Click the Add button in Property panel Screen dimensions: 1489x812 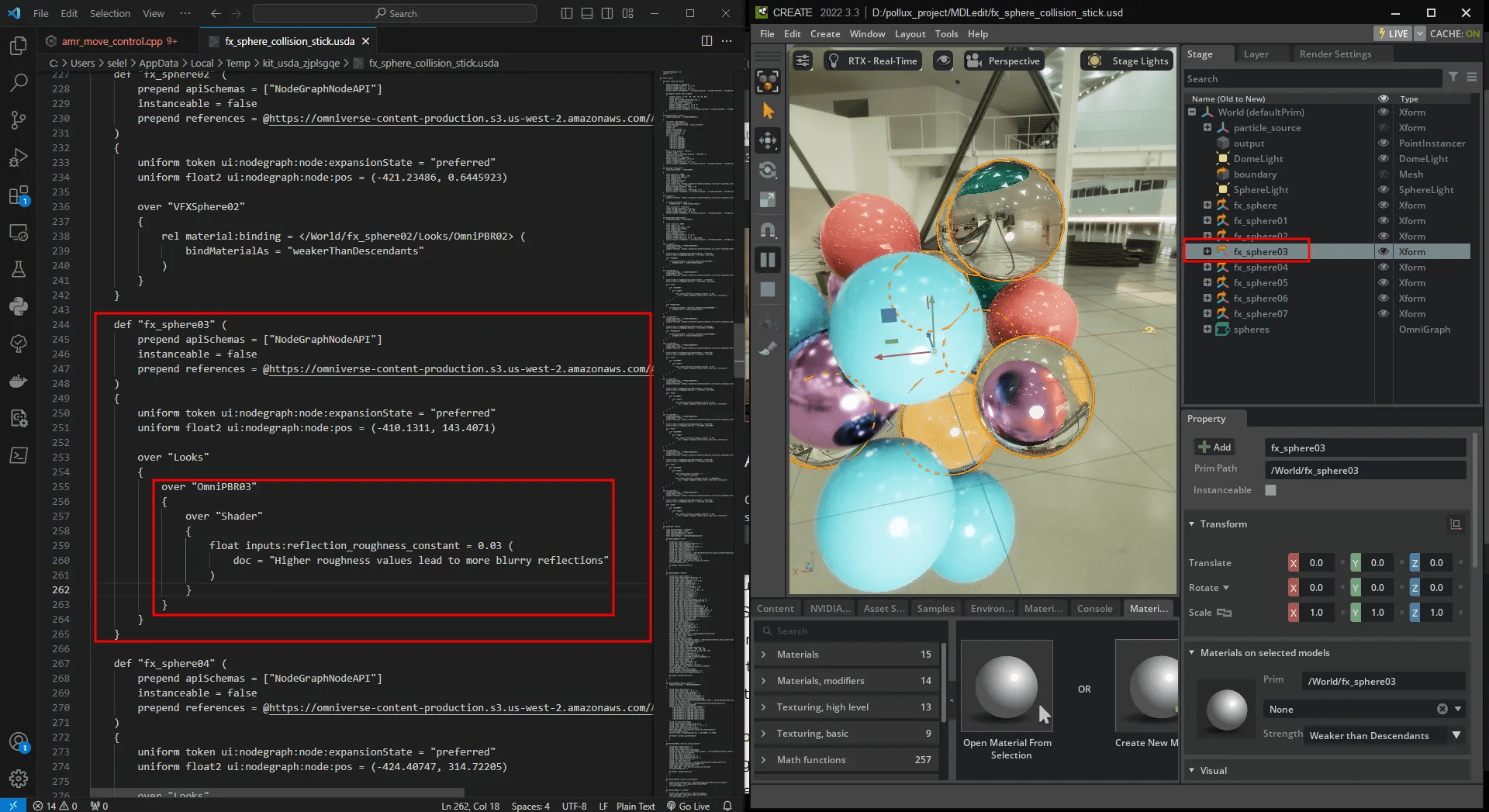click(1214, 447)
